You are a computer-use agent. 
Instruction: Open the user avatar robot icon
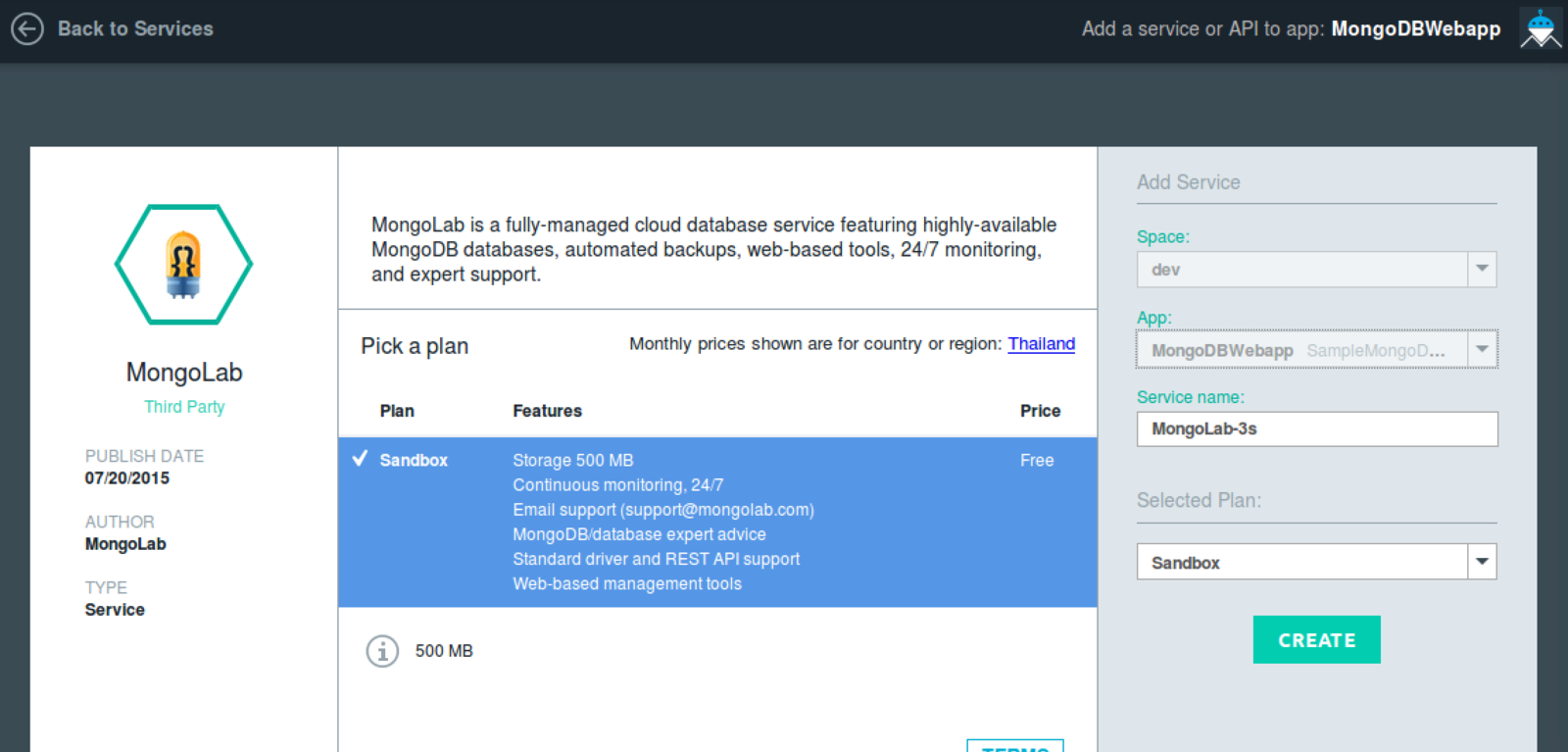coord(1541,28)
